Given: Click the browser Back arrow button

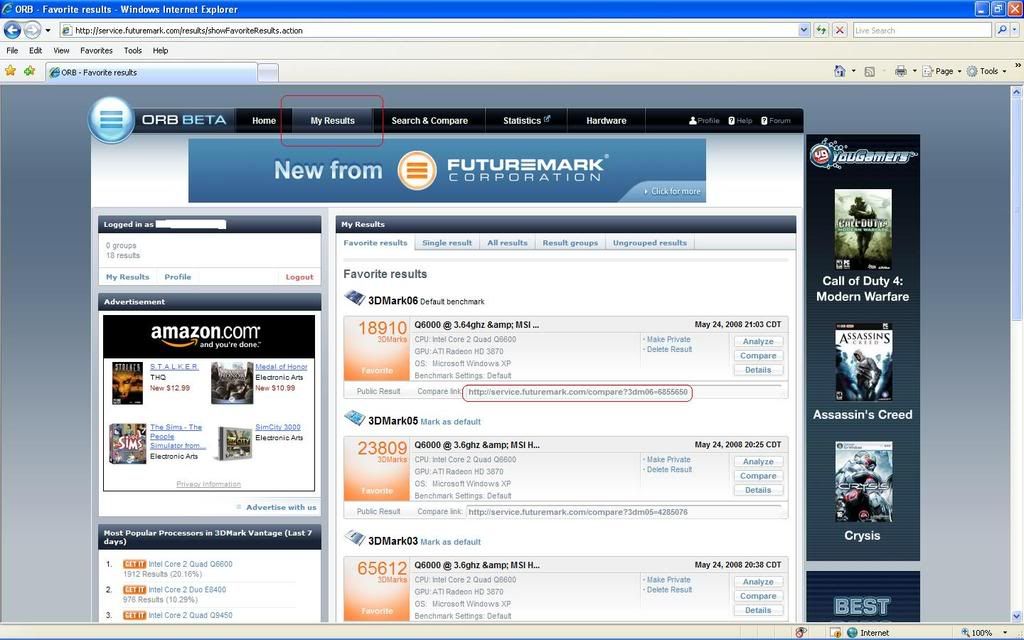Looking at the screenshot, I should (13, 30).
